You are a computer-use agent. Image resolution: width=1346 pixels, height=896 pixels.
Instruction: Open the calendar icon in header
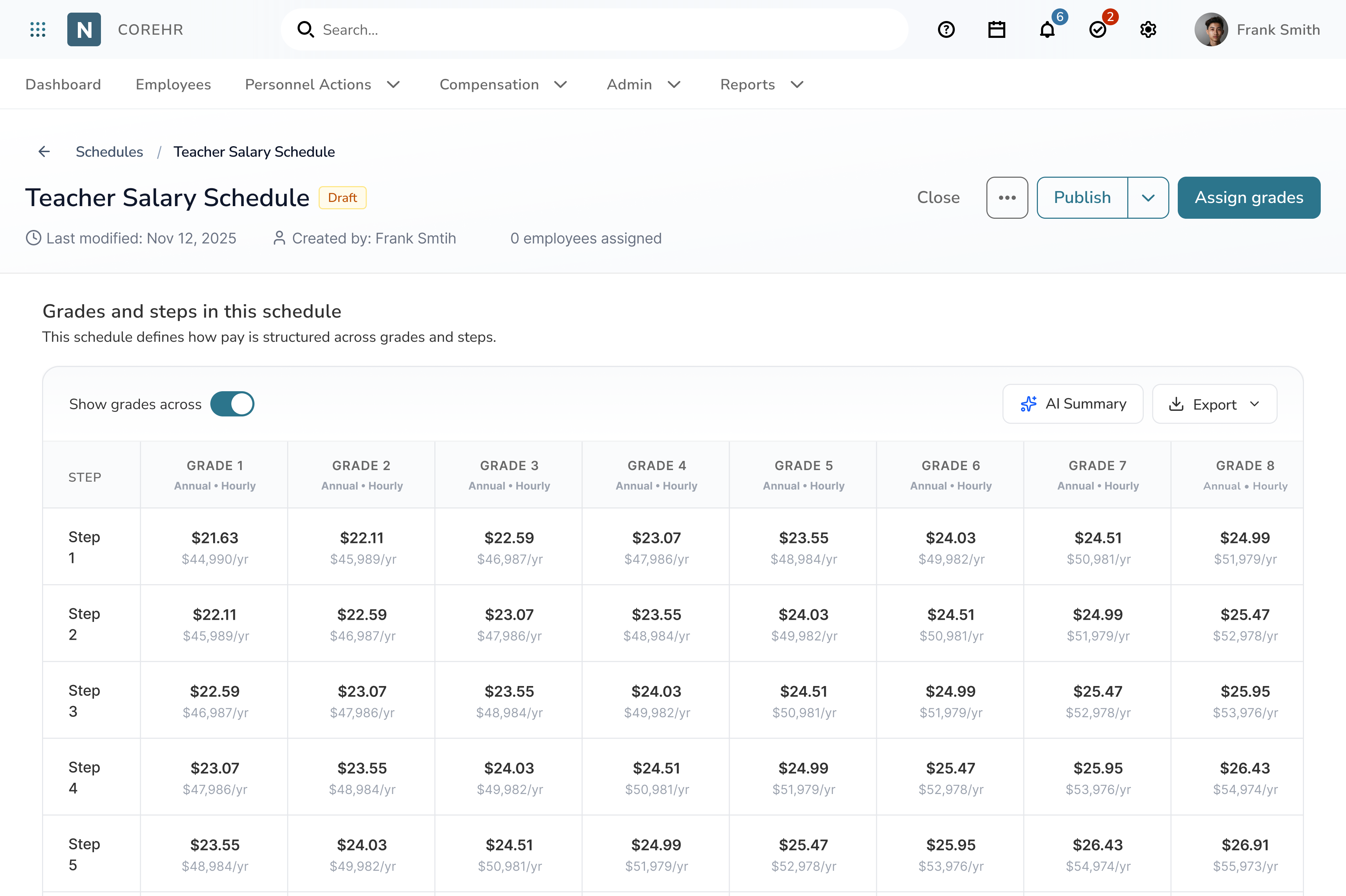click(997, 29)
